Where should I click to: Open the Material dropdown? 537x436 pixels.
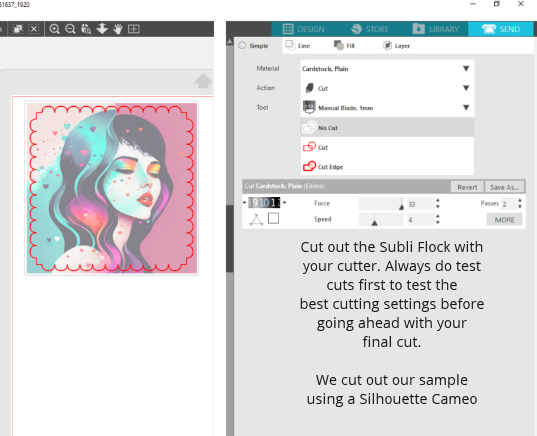tap(387, 68)
